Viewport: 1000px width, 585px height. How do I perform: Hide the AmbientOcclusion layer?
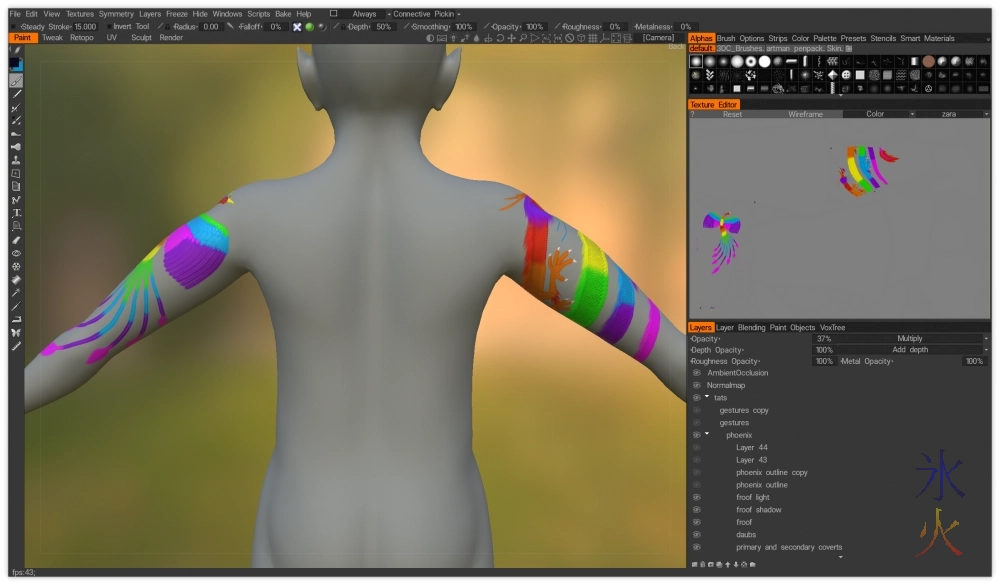coord(697,373)
